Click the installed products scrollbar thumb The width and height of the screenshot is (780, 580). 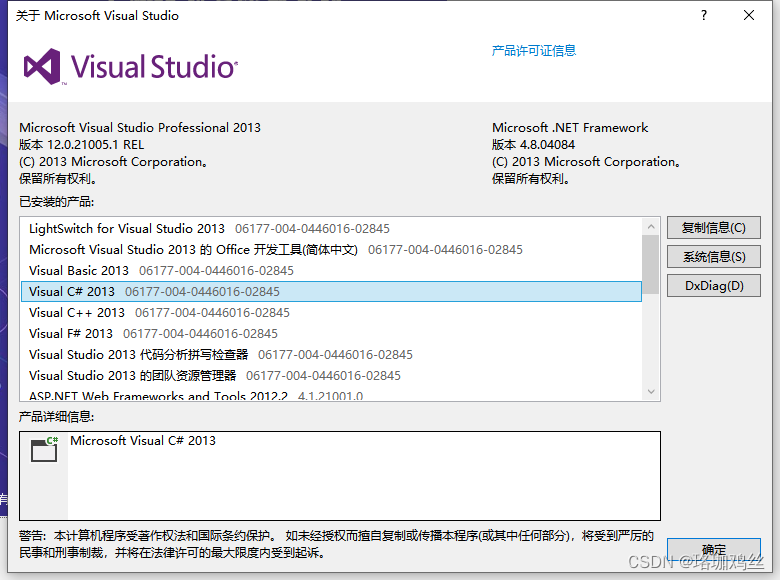[x=651, y=264]
